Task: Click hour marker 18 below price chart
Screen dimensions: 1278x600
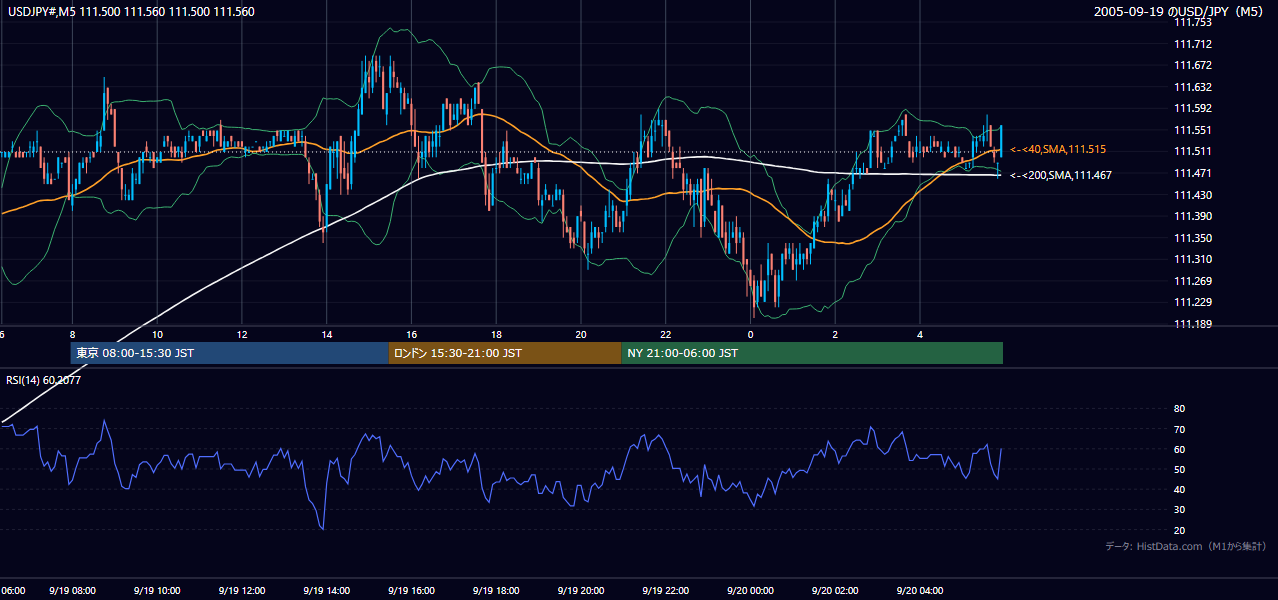Action: point(496,334)
